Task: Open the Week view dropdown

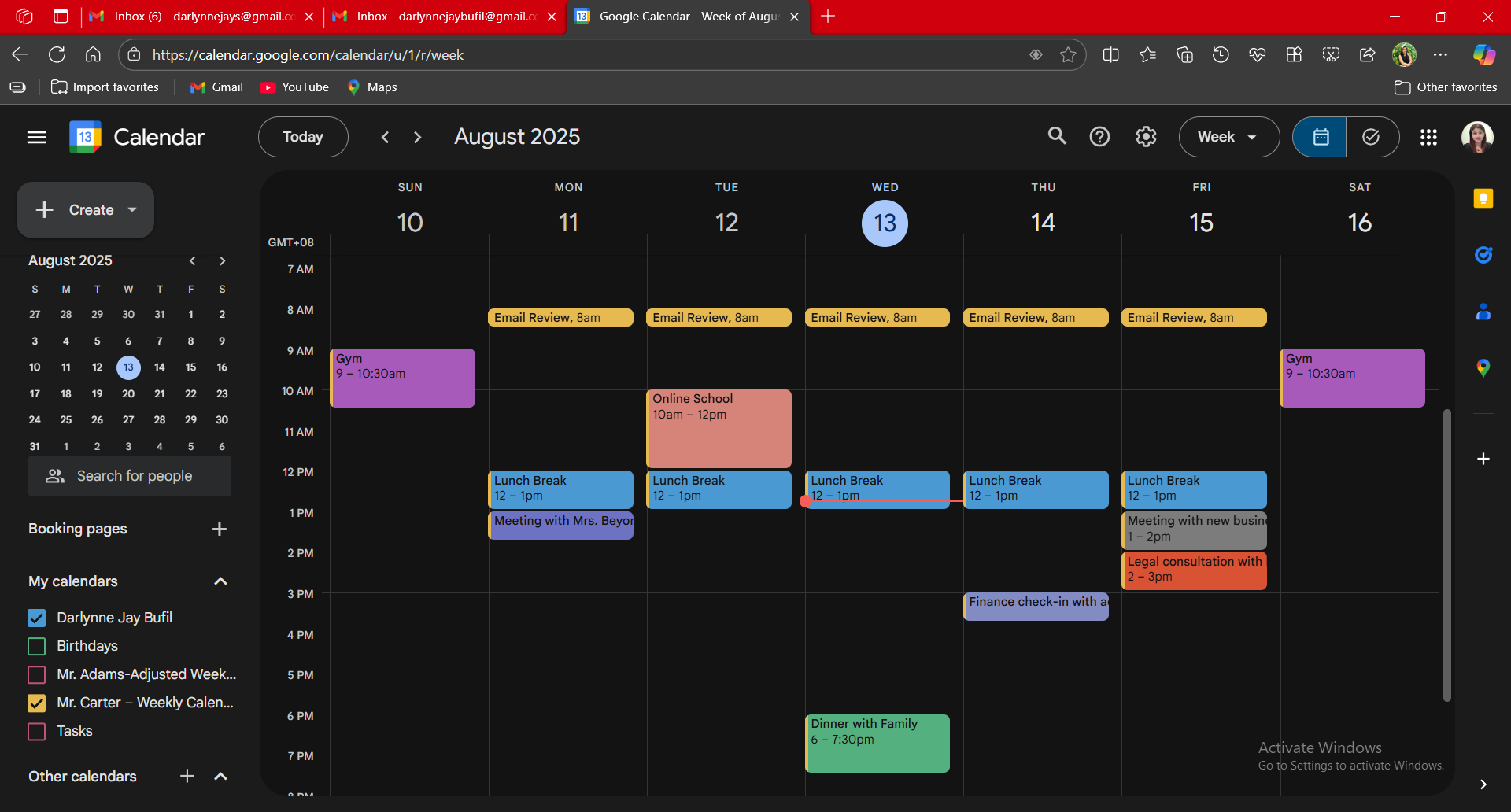Action: coord(1228,137)
